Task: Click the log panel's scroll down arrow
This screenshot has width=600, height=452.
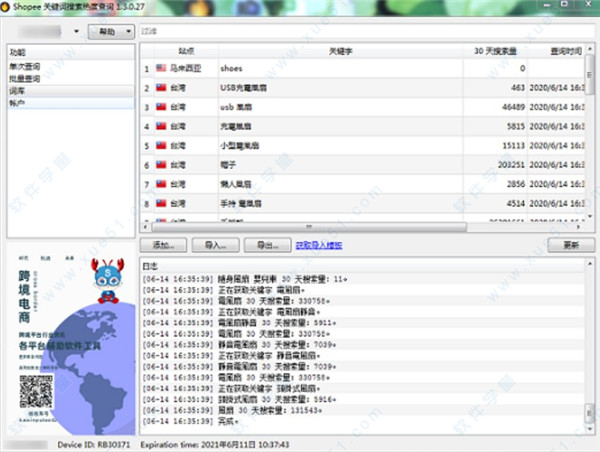Action: [x=590, y=429]
